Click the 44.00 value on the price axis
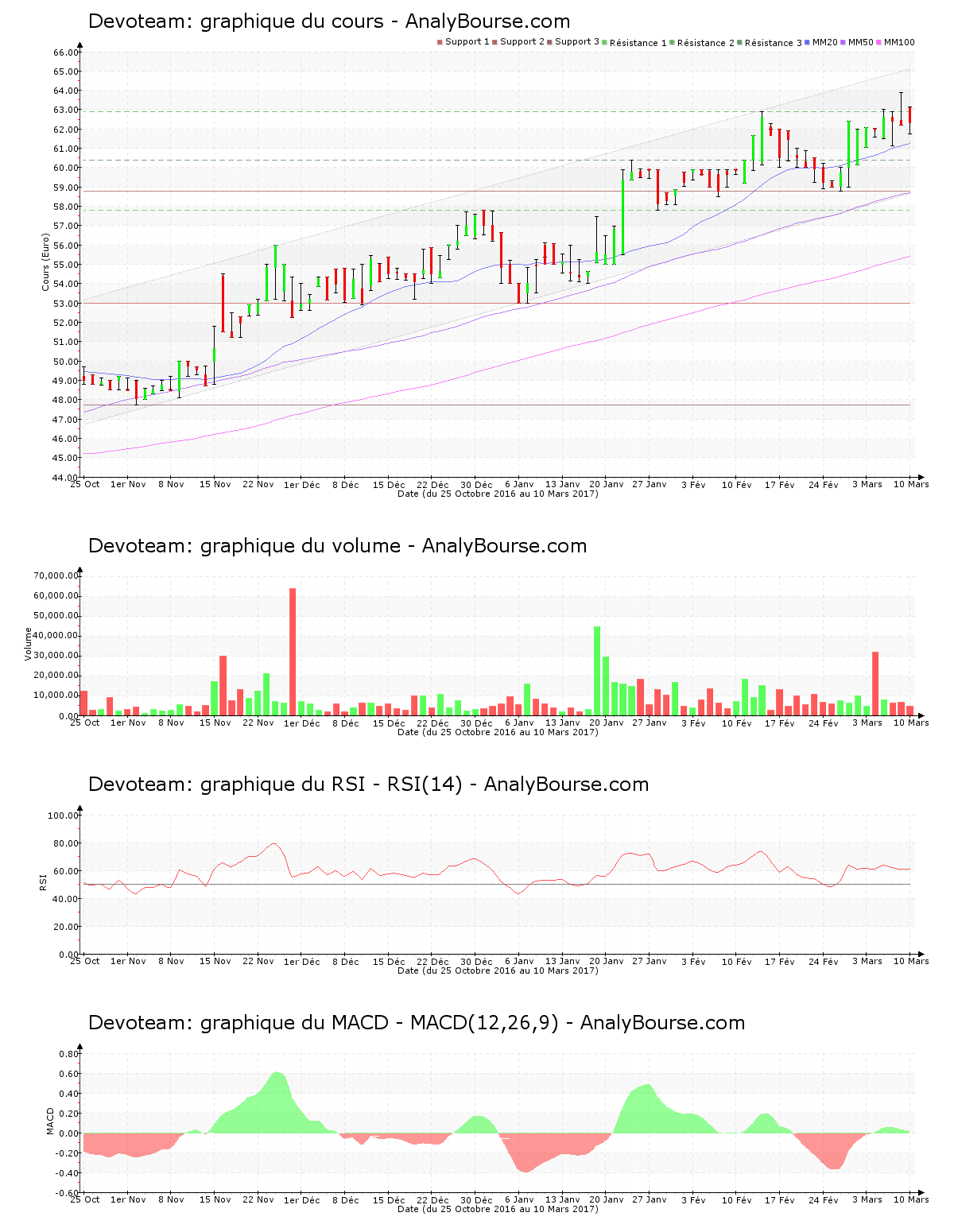This screenshot has width=954, height=1232. coord(66,478)
